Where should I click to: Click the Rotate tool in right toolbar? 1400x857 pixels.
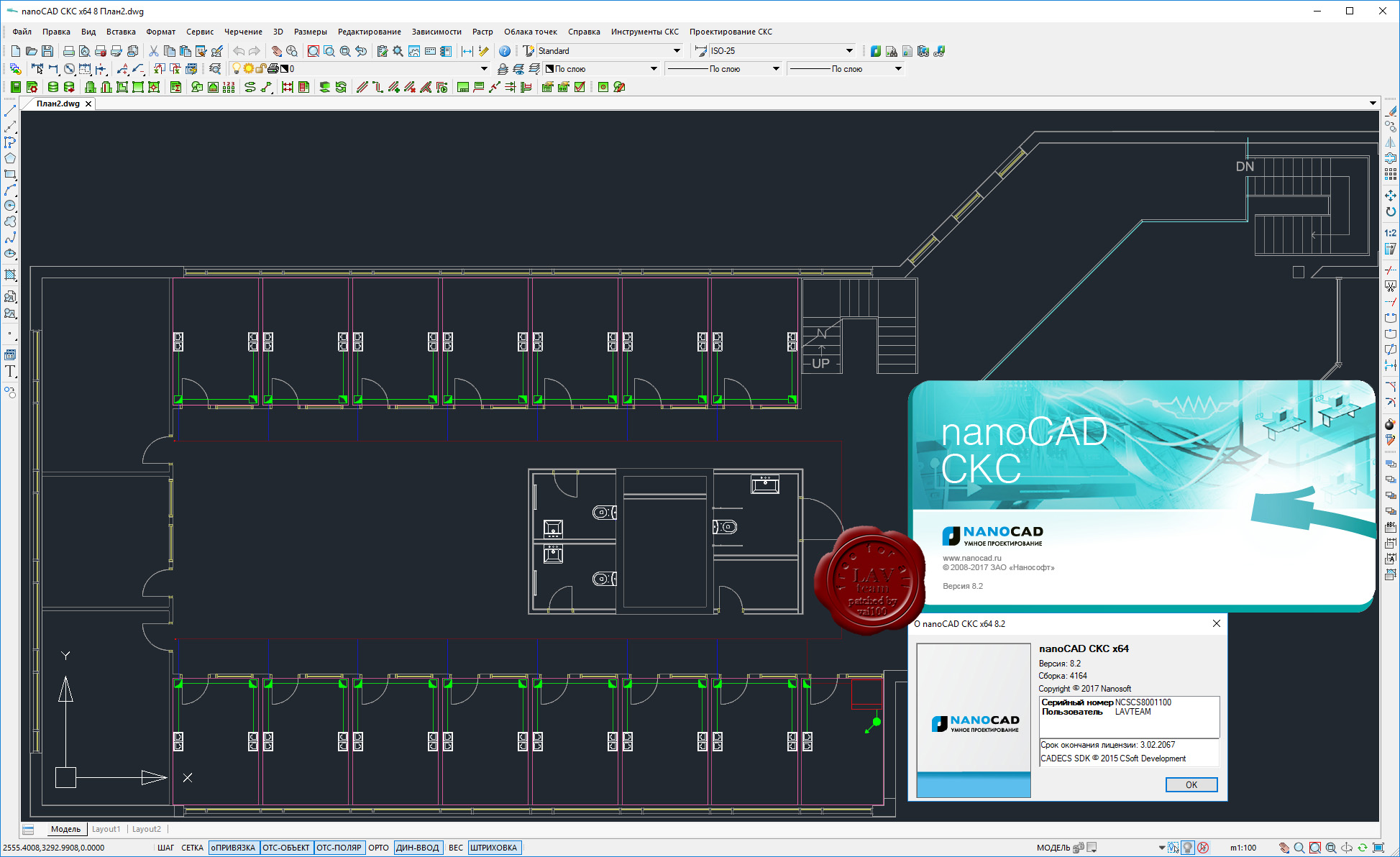click(x=1391, y=211)
